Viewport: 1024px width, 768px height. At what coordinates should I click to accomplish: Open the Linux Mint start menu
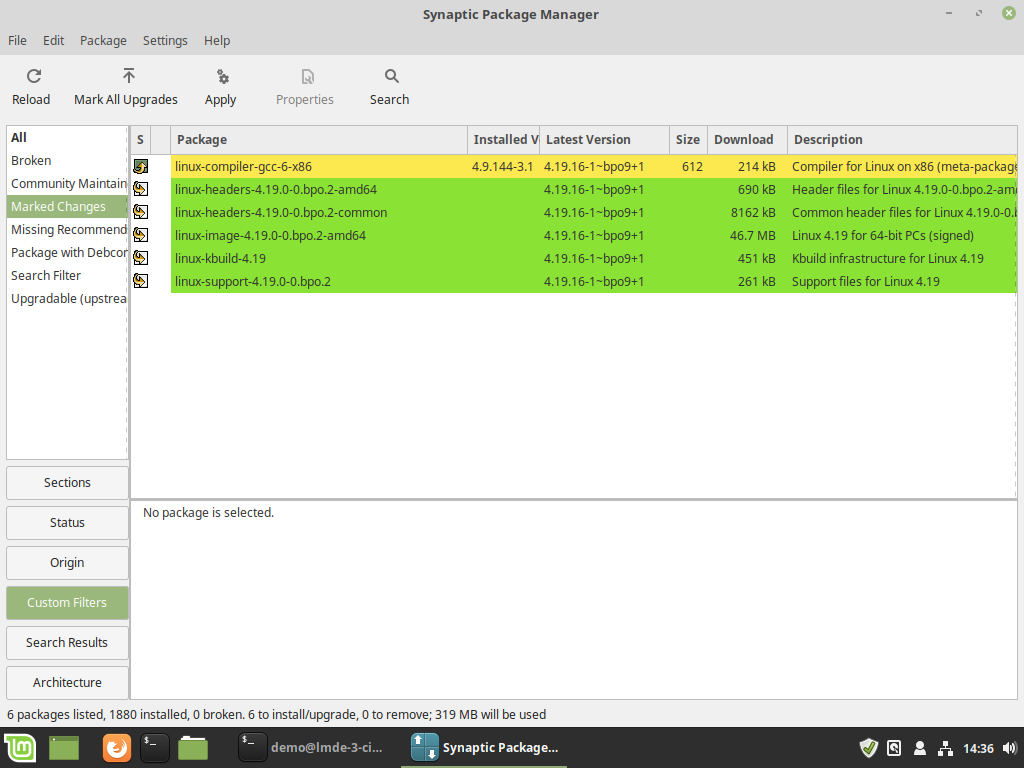click(20, 748)
